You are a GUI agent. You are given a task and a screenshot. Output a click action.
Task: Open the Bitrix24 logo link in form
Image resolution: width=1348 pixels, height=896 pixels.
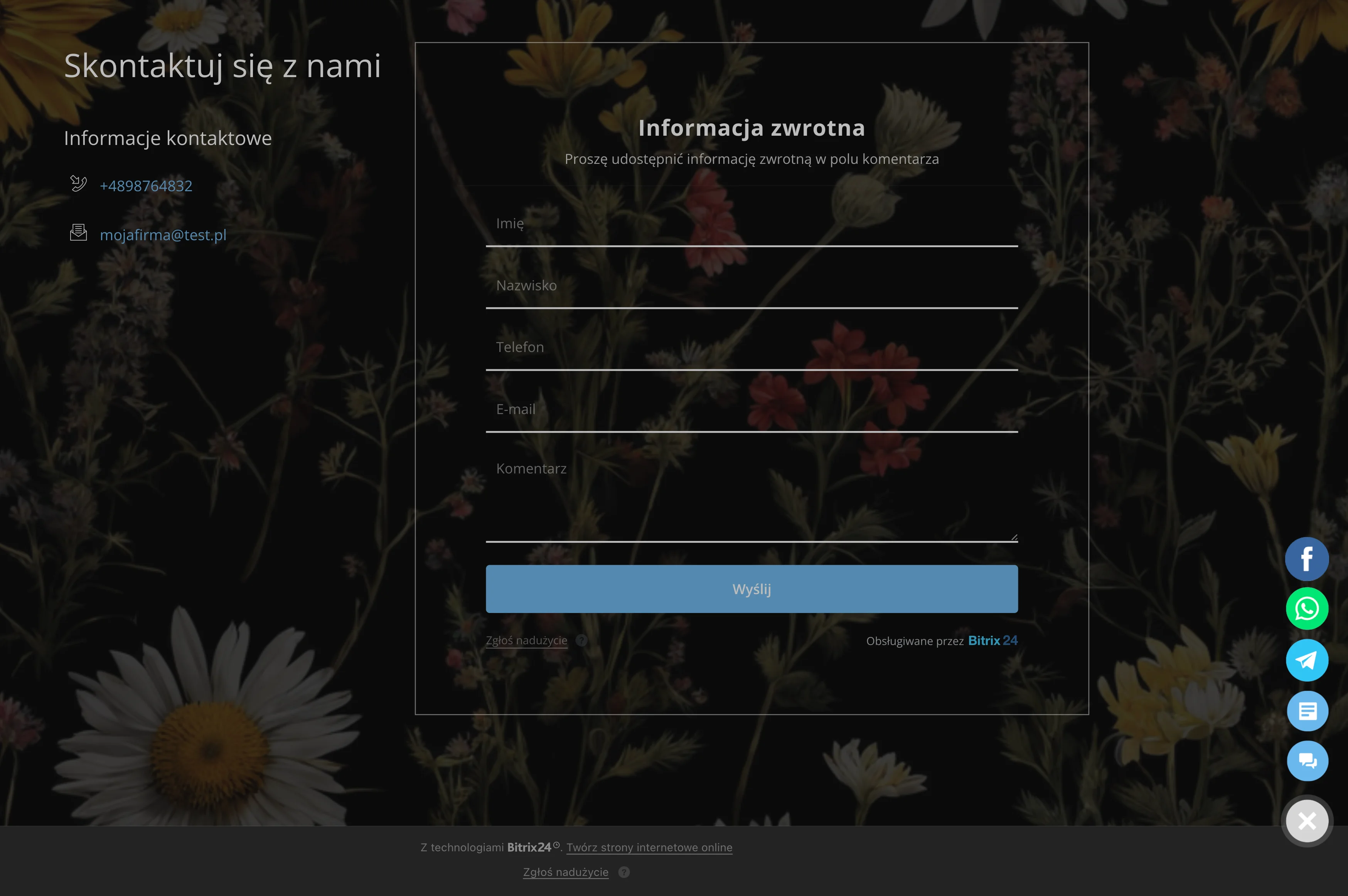click(x=992, y=640)
